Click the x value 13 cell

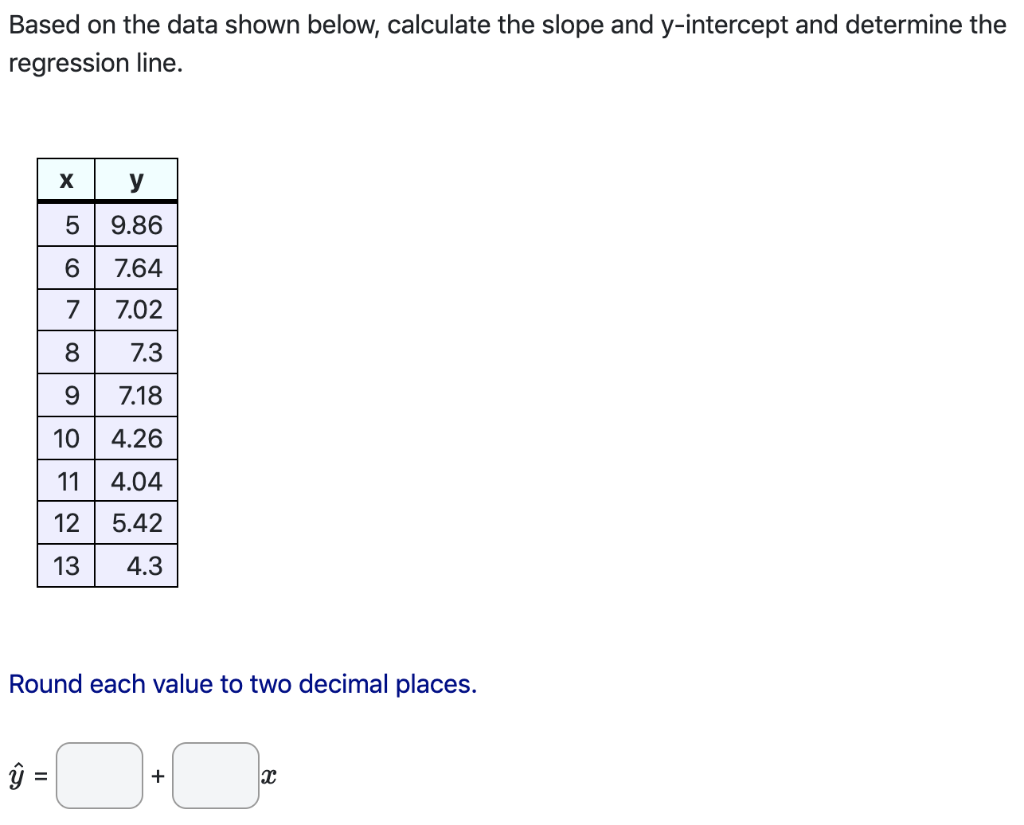coord(66,566)
